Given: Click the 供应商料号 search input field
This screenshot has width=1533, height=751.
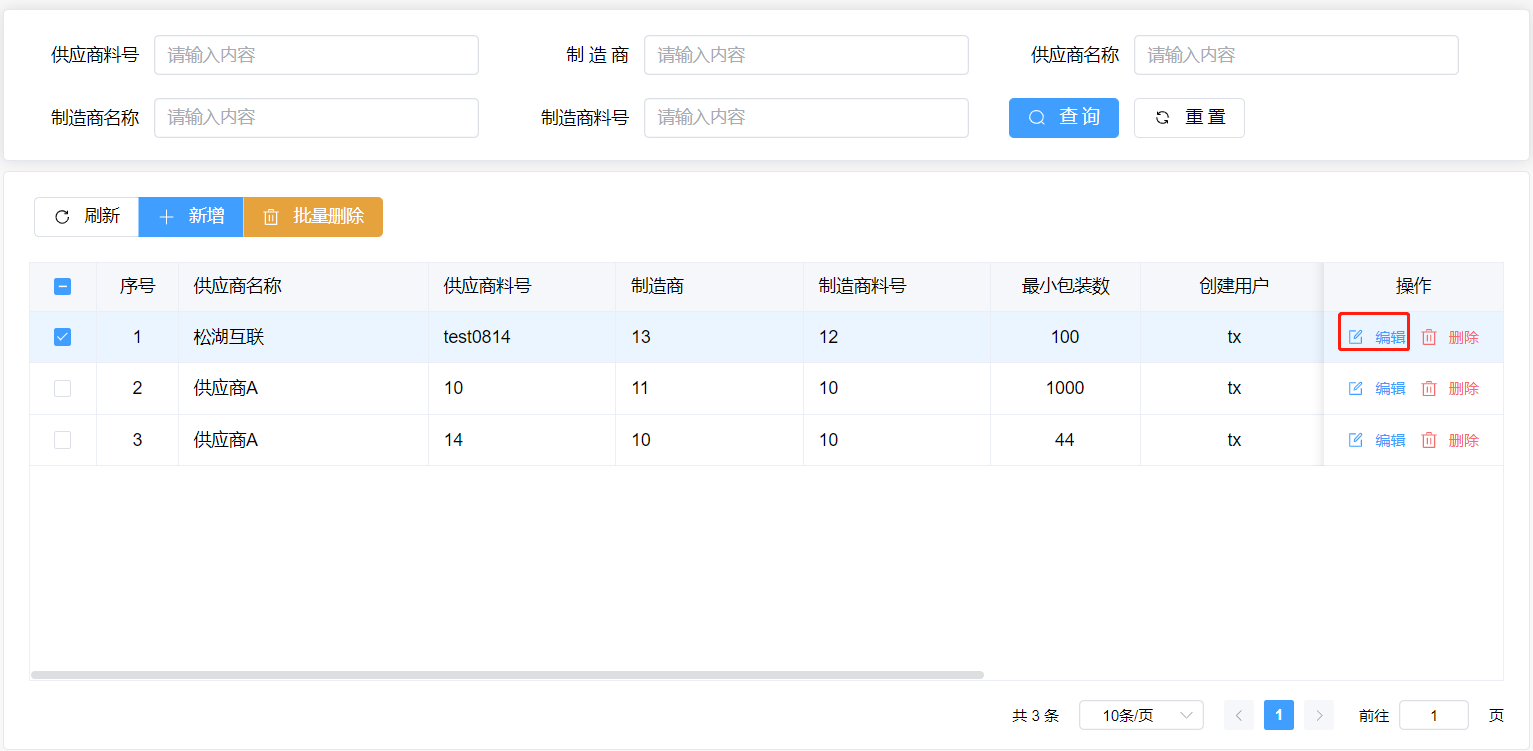Looking at the screenshot, I should click(x=316, y=55).
